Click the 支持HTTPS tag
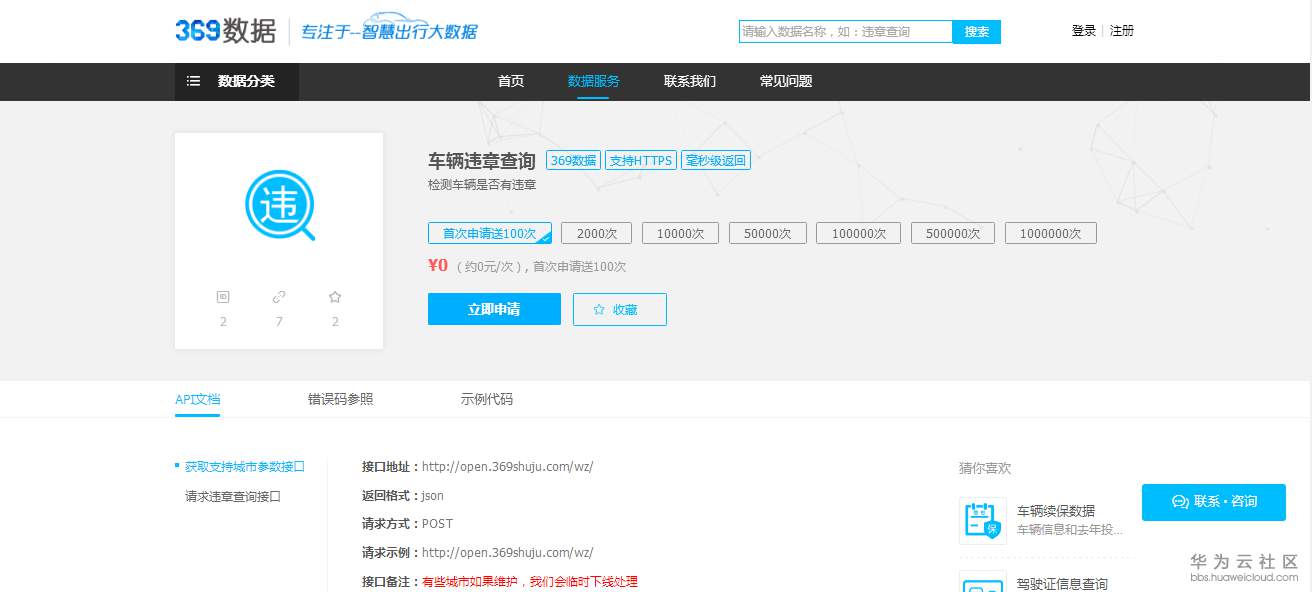Viewport: 1312px width, 592px height. (641, 160)
